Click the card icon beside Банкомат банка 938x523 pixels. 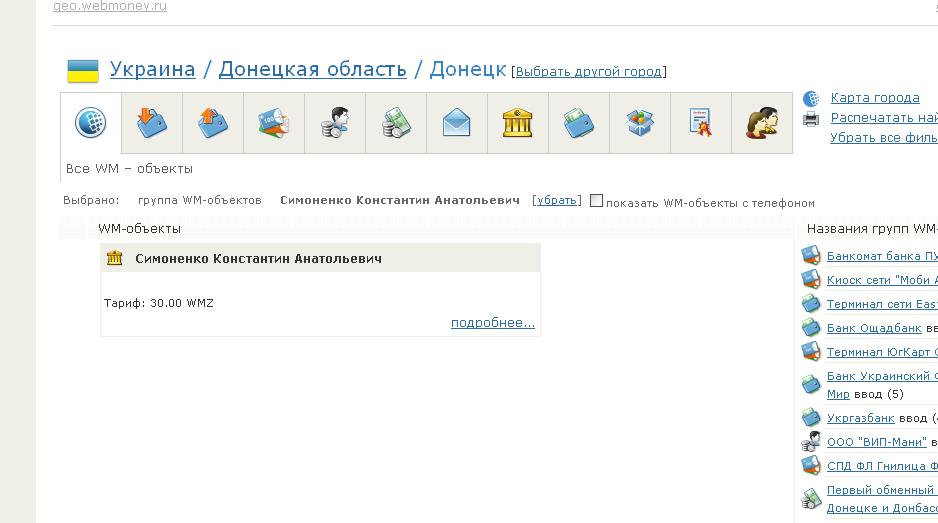point(811,256)
